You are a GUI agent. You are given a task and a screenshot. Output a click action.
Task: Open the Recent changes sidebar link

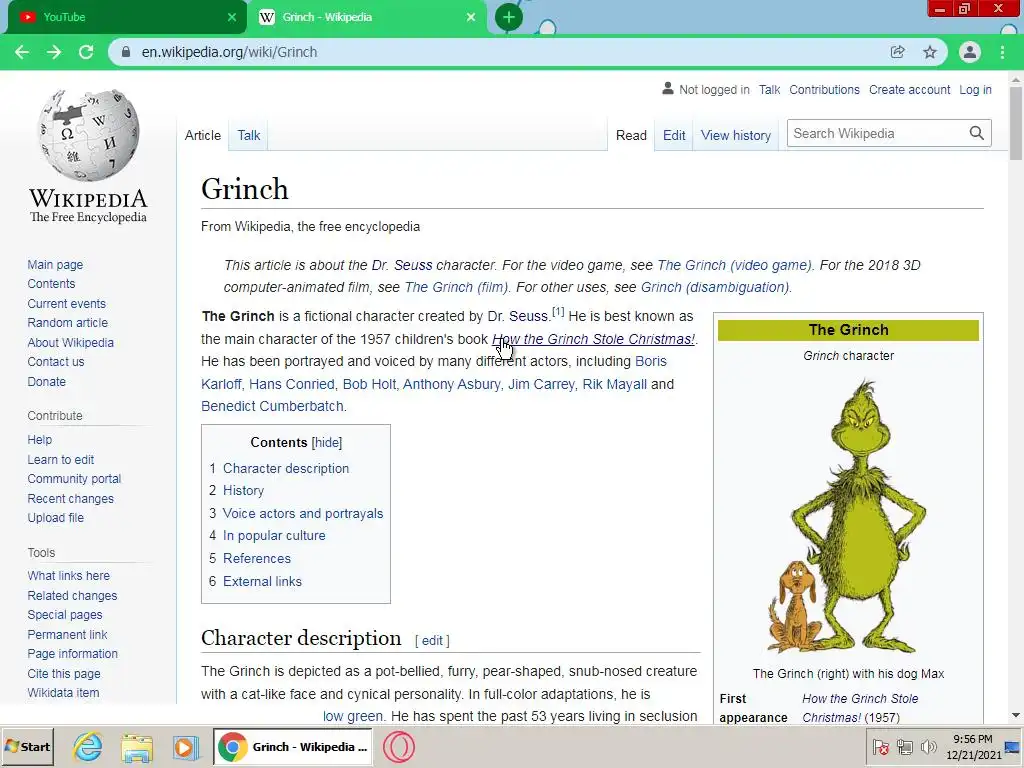click(x=71, y=498)
